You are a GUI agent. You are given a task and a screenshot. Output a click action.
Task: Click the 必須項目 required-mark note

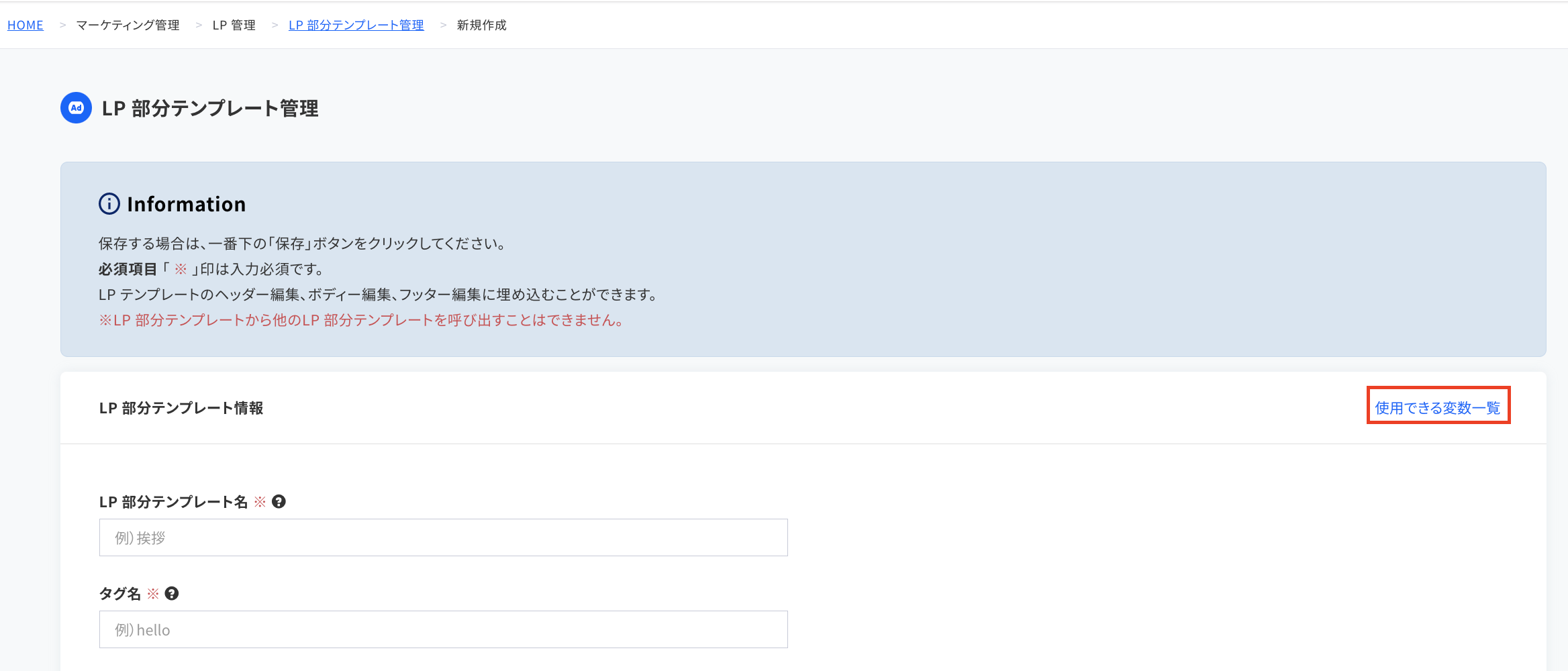(212, 269)
